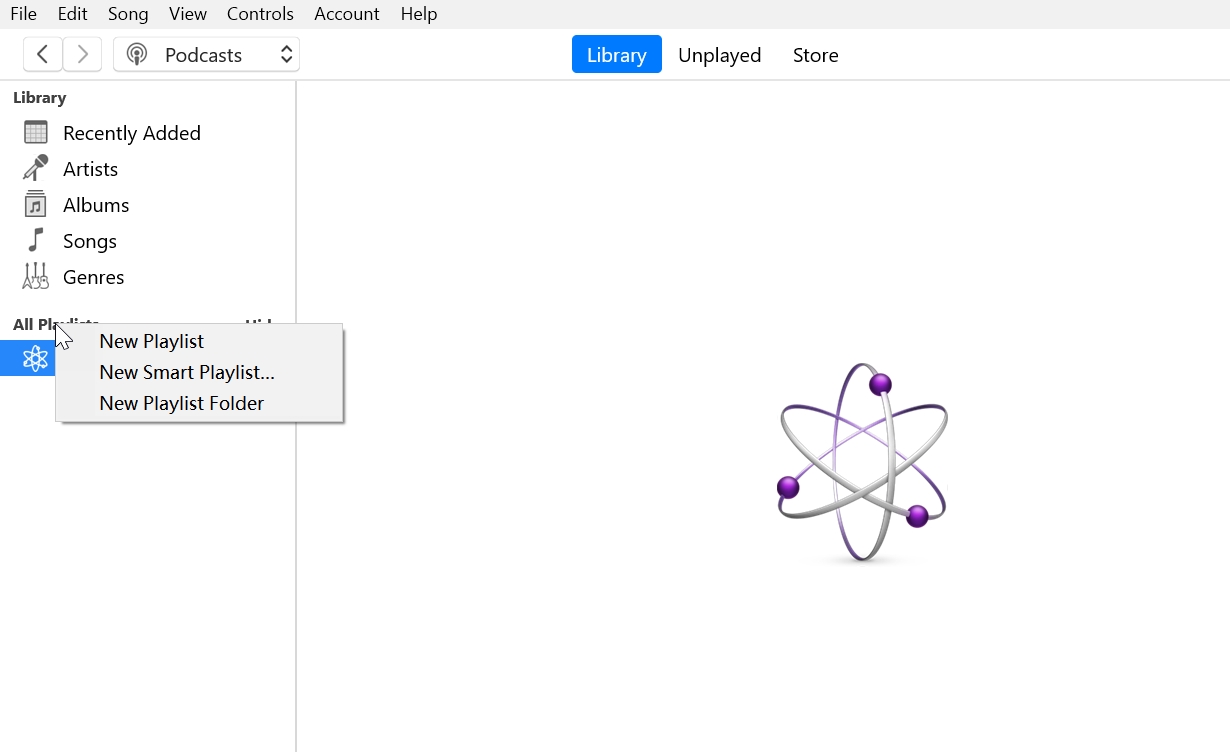This screenshot has height=752, width=1230.
Task: Click the Genres guitars icon
Action: click(36, 276)
